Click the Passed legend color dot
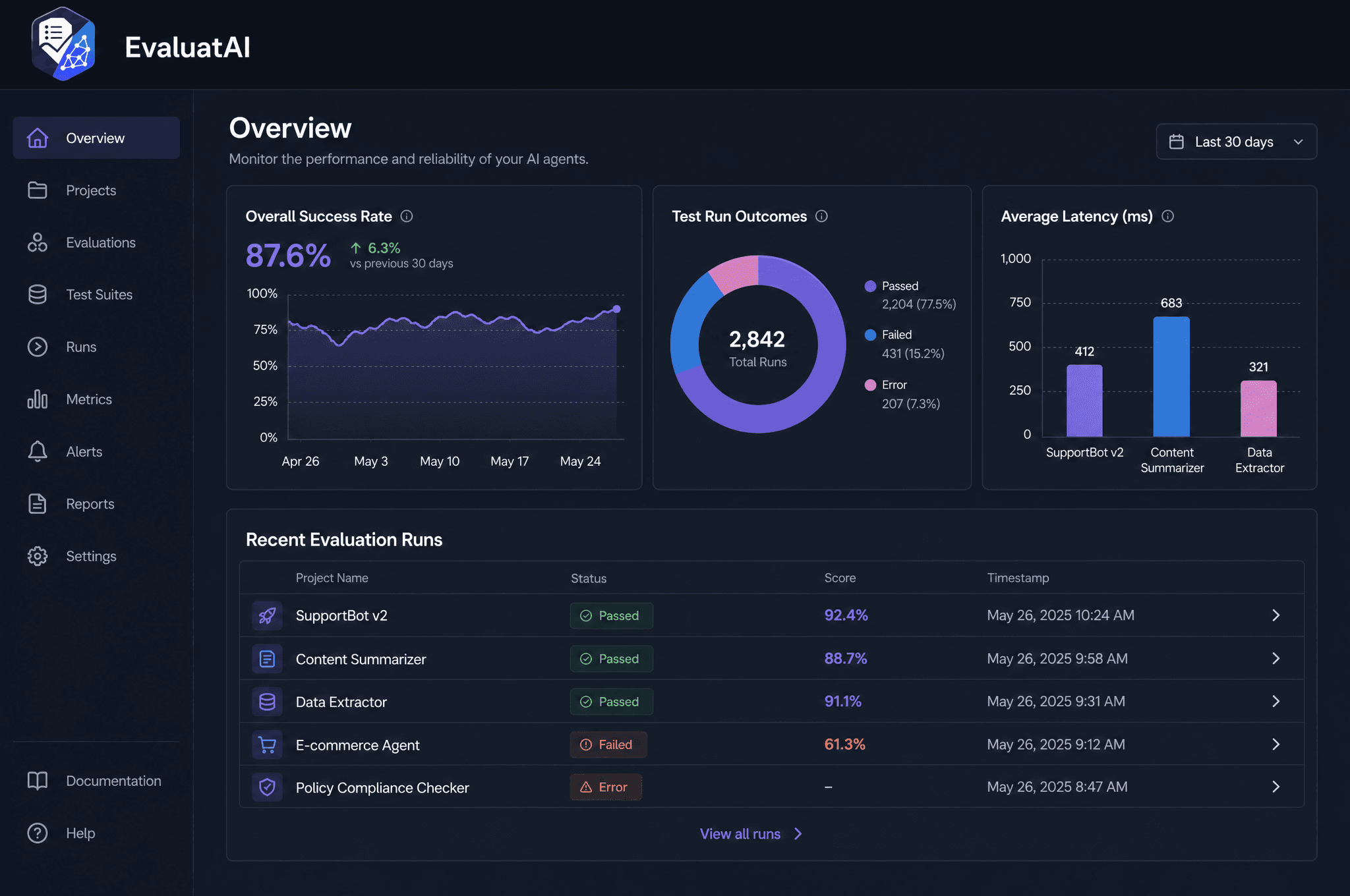Image resolution: width=1350 pixels, height=896 pixels. (870, 286)
